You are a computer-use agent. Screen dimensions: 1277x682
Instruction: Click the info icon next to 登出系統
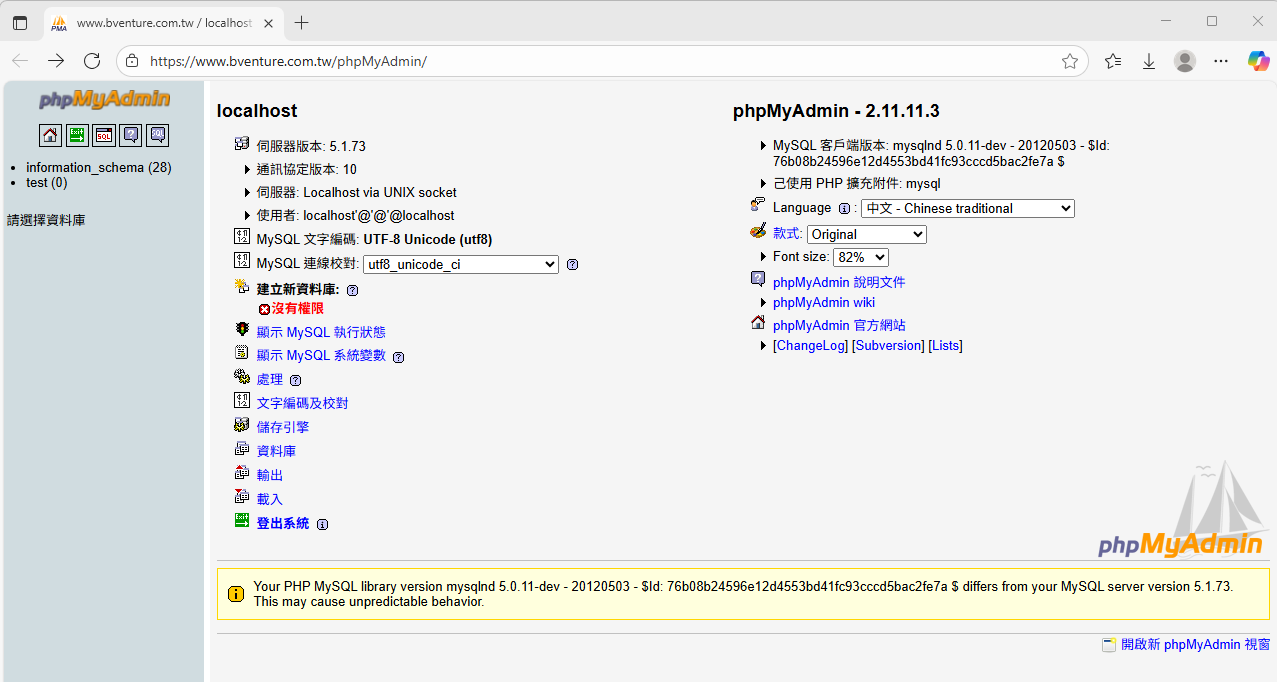point(322,525)
